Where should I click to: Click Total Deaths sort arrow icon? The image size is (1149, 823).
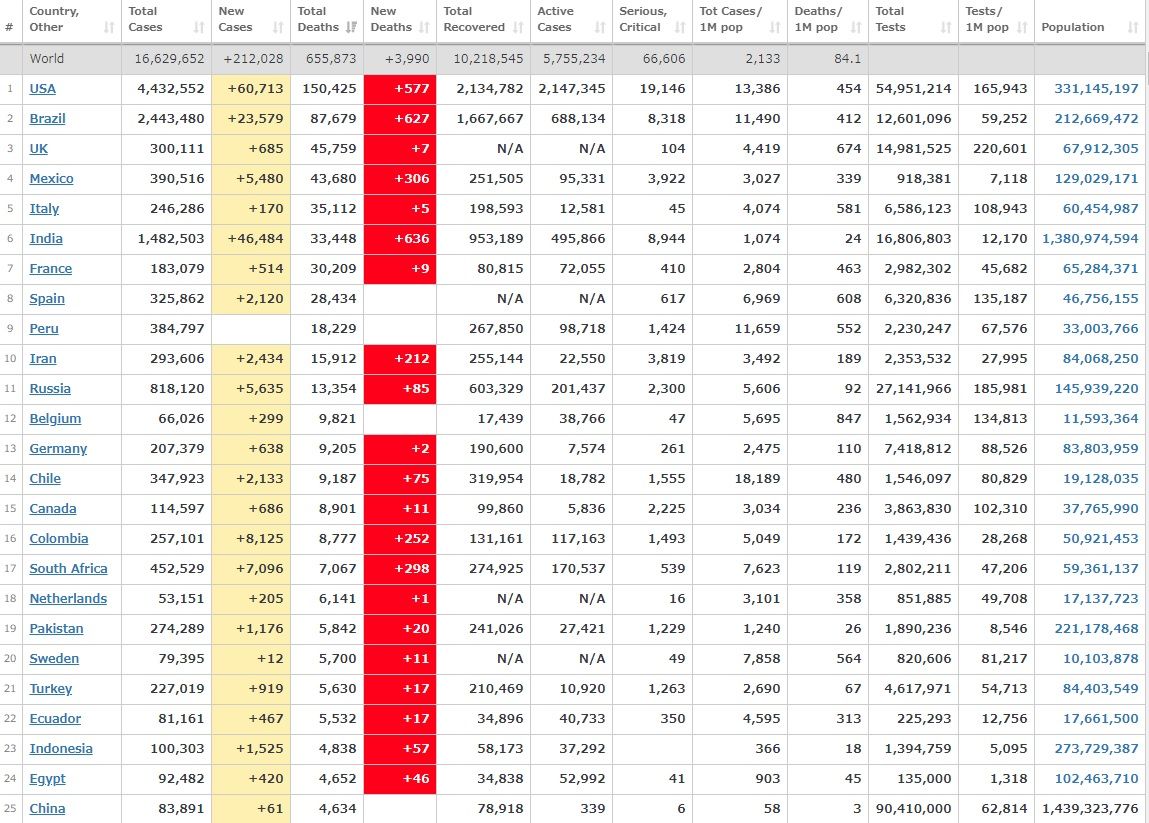coord(352,28)
